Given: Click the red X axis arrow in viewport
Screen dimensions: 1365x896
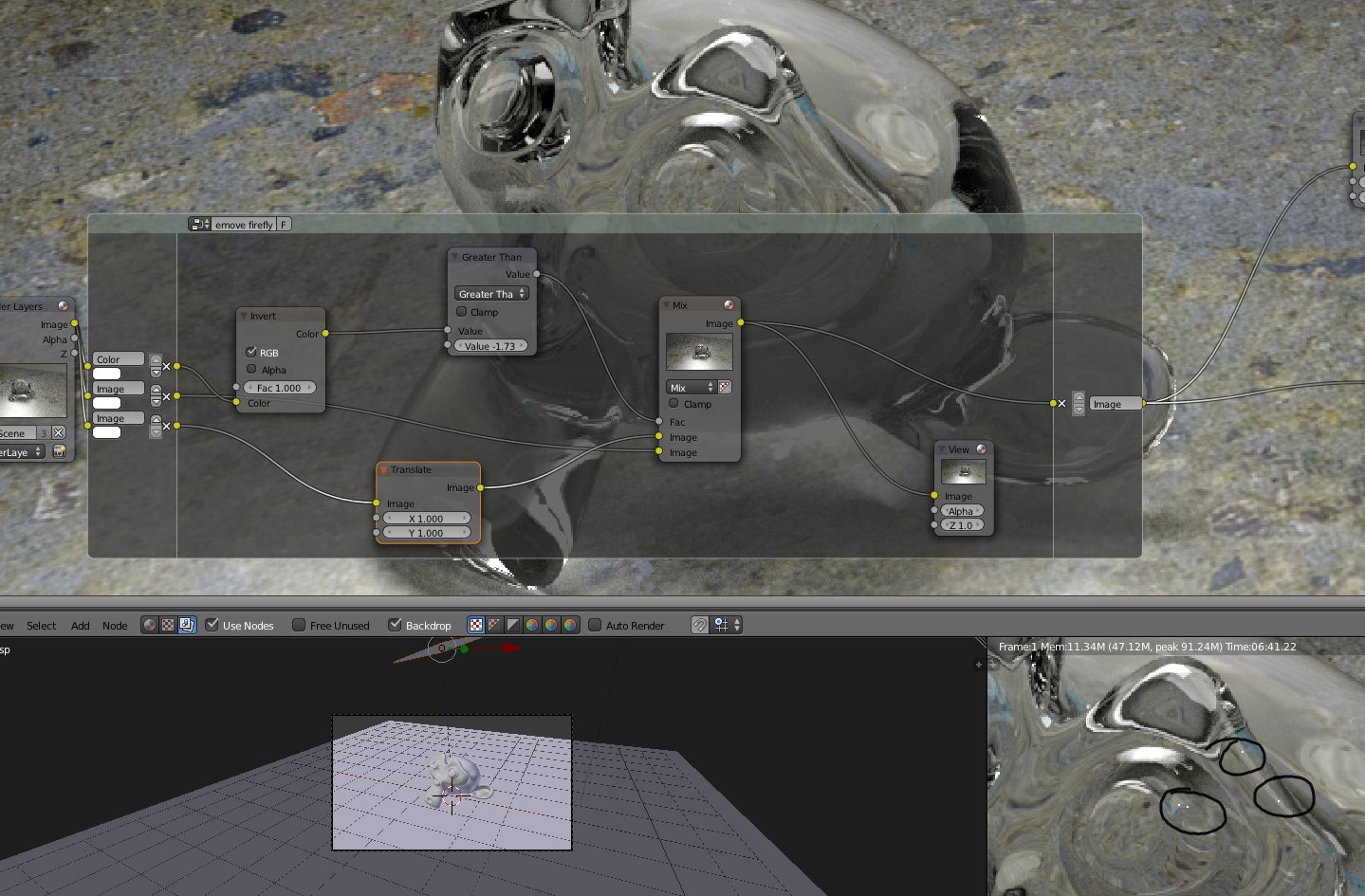Looking at the screenshot, I should coord(511,648).
